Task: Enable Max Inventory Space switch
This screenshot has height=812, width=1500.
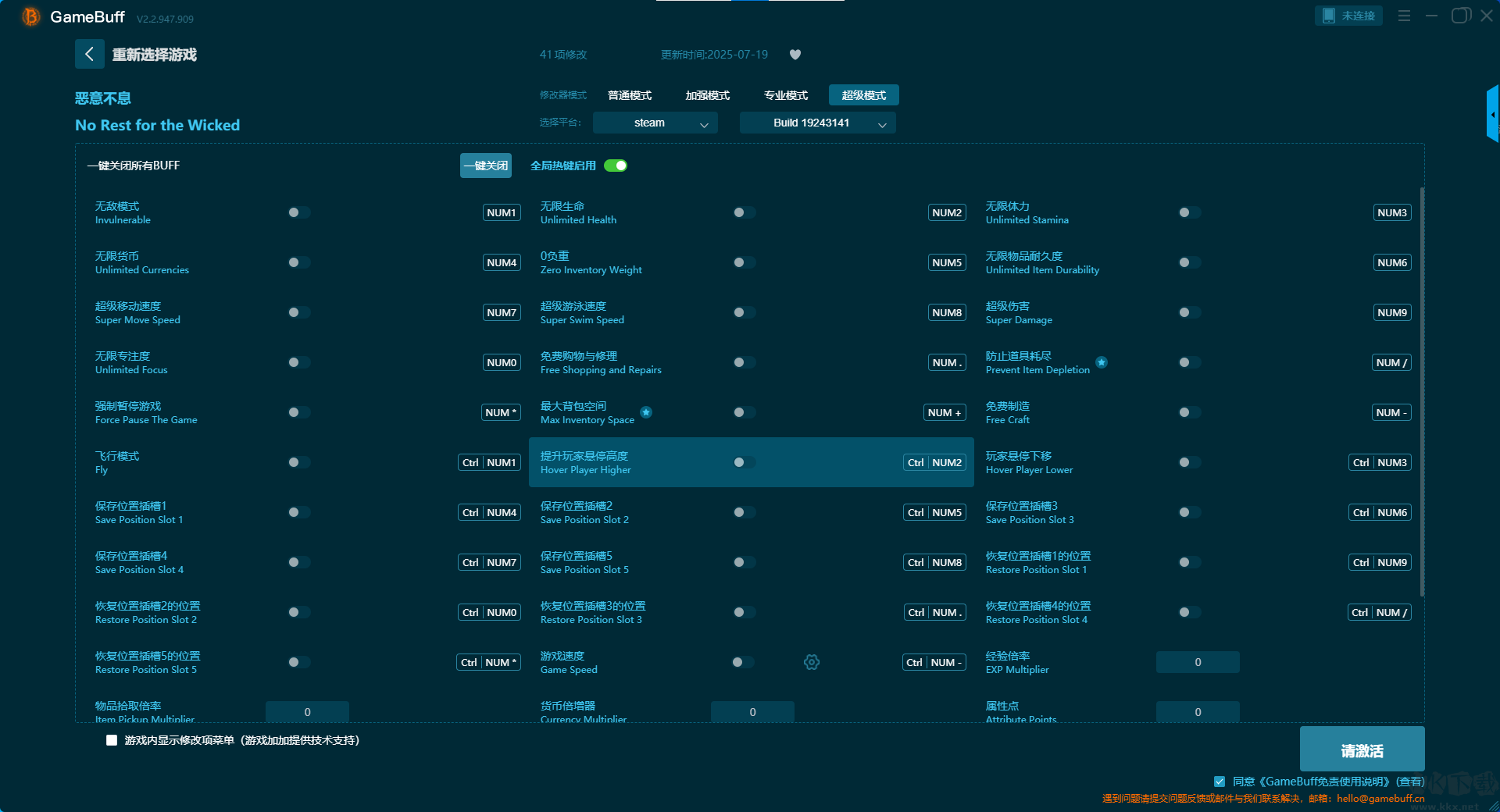Action: click(744, 412)
